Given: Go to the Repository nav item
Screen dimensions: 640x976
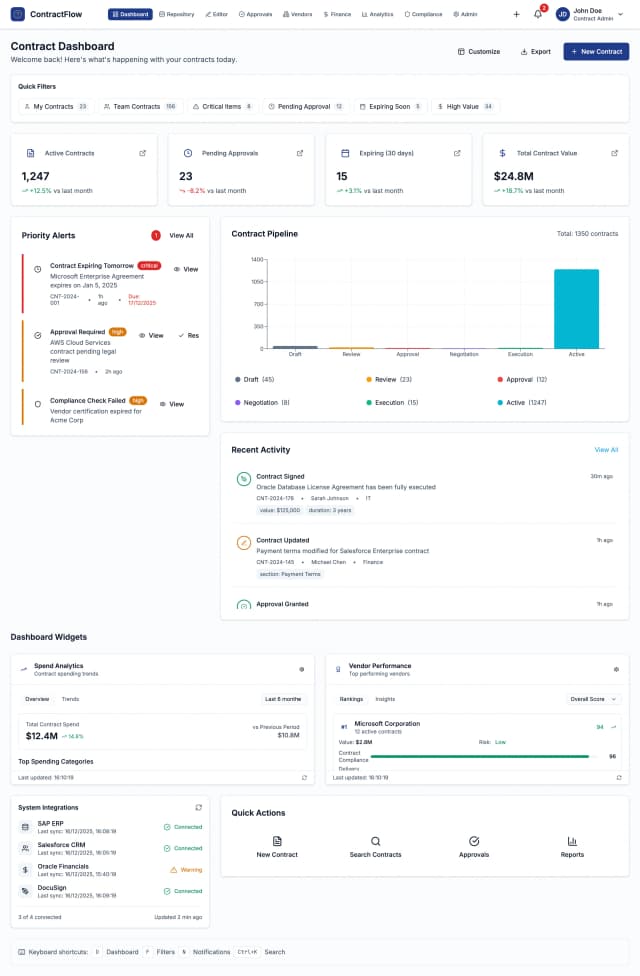Looking at the screenshot, I should point(177,14).
